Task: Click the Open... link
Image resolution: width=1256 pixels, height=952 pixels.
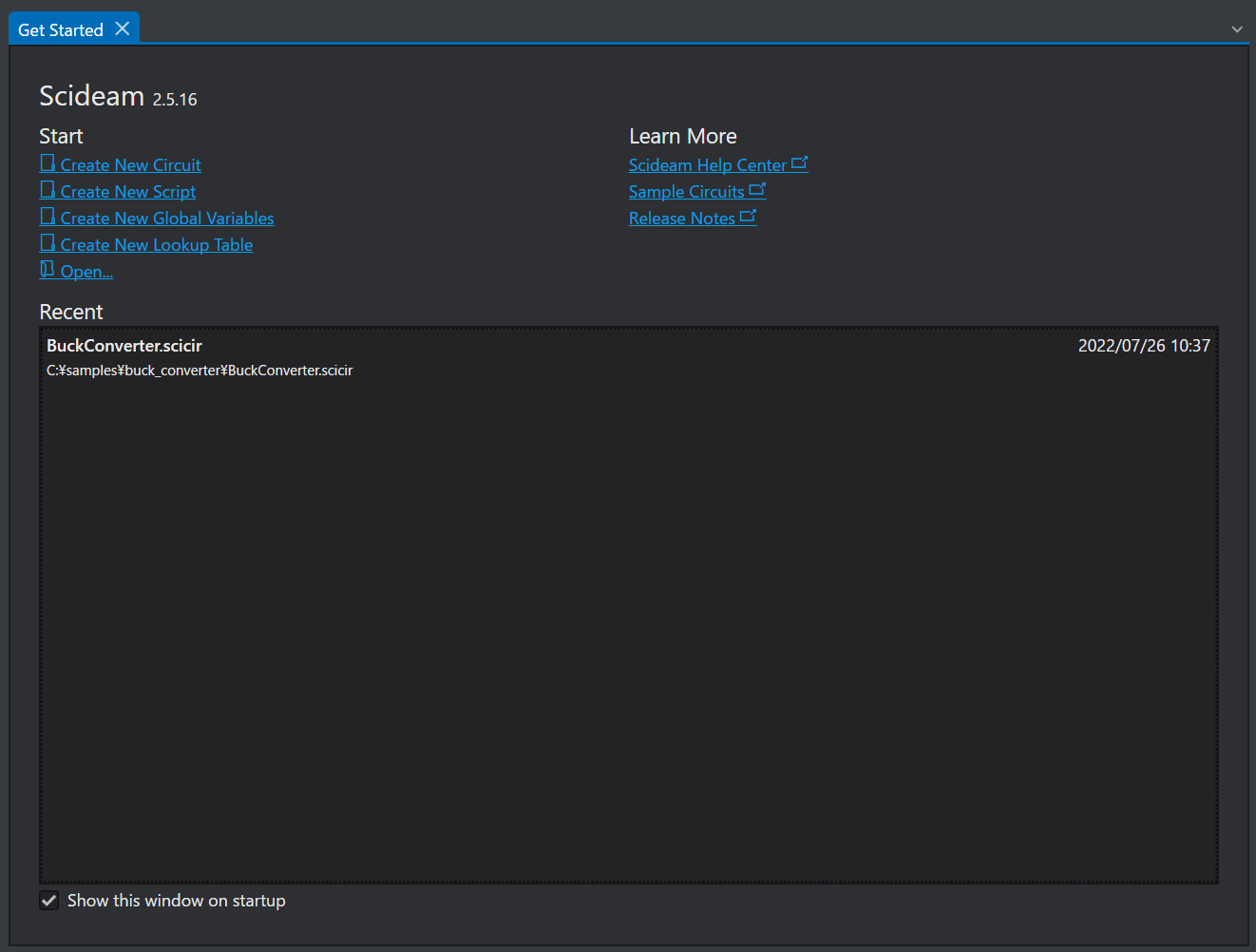Action: pyautogui.click(x=86, y=272)
